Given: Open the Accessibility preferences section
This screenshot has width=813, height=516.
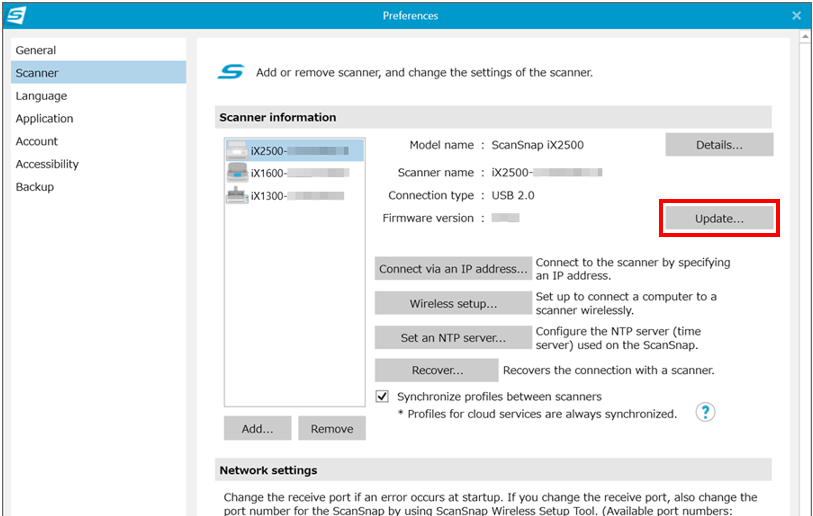Looking at the screenshot, I should 99,164.
